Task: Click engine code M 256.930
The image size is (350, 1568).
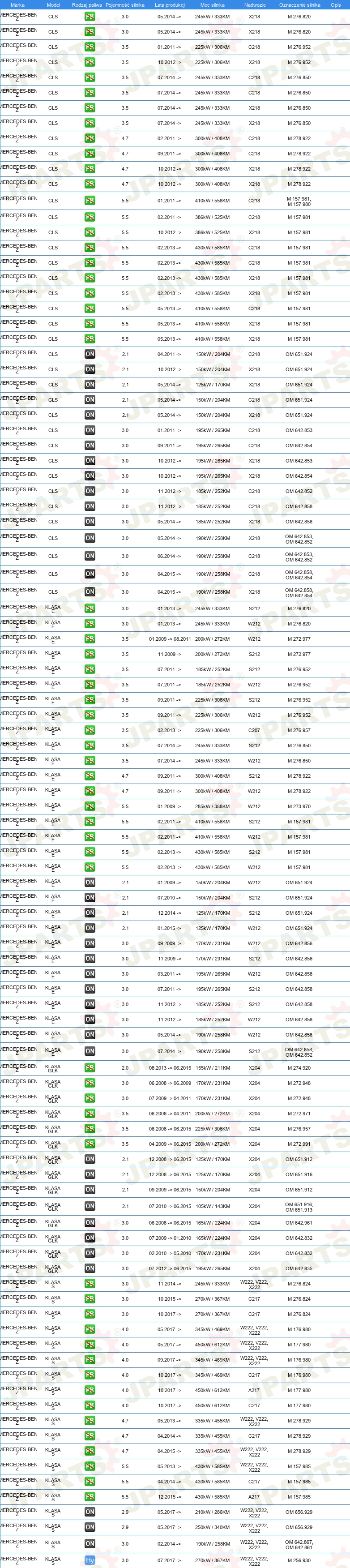Action: [299, 1560]
